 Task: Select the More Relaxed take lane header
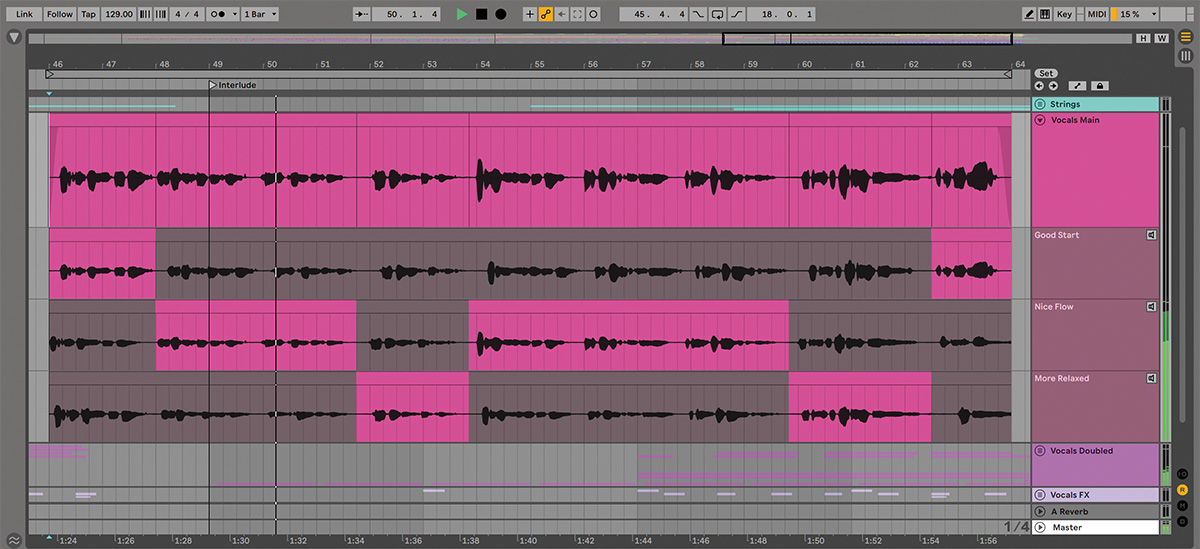pyautogui.click(x=1095, y=407)
